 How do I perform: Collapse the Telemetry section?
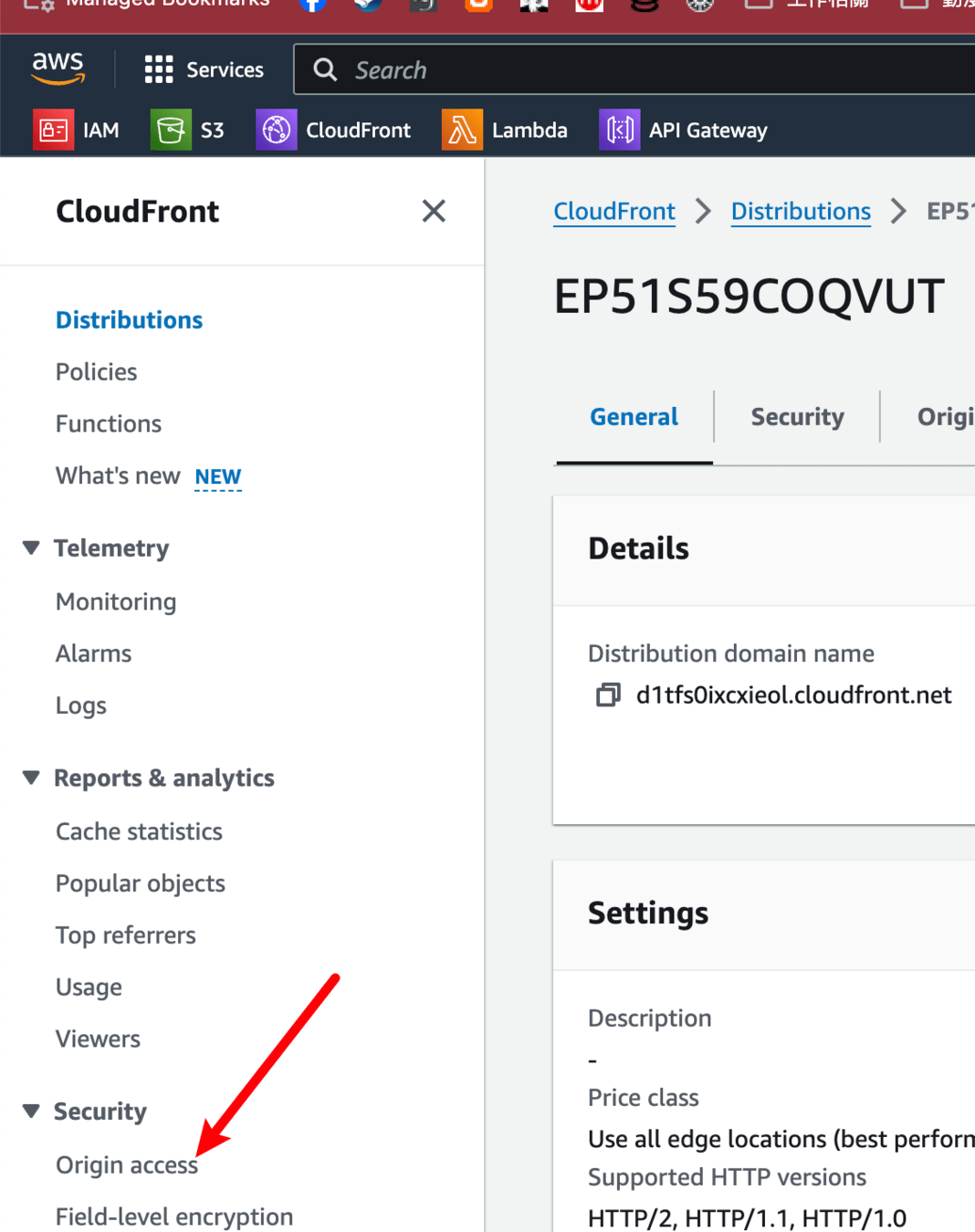[31, 548]
